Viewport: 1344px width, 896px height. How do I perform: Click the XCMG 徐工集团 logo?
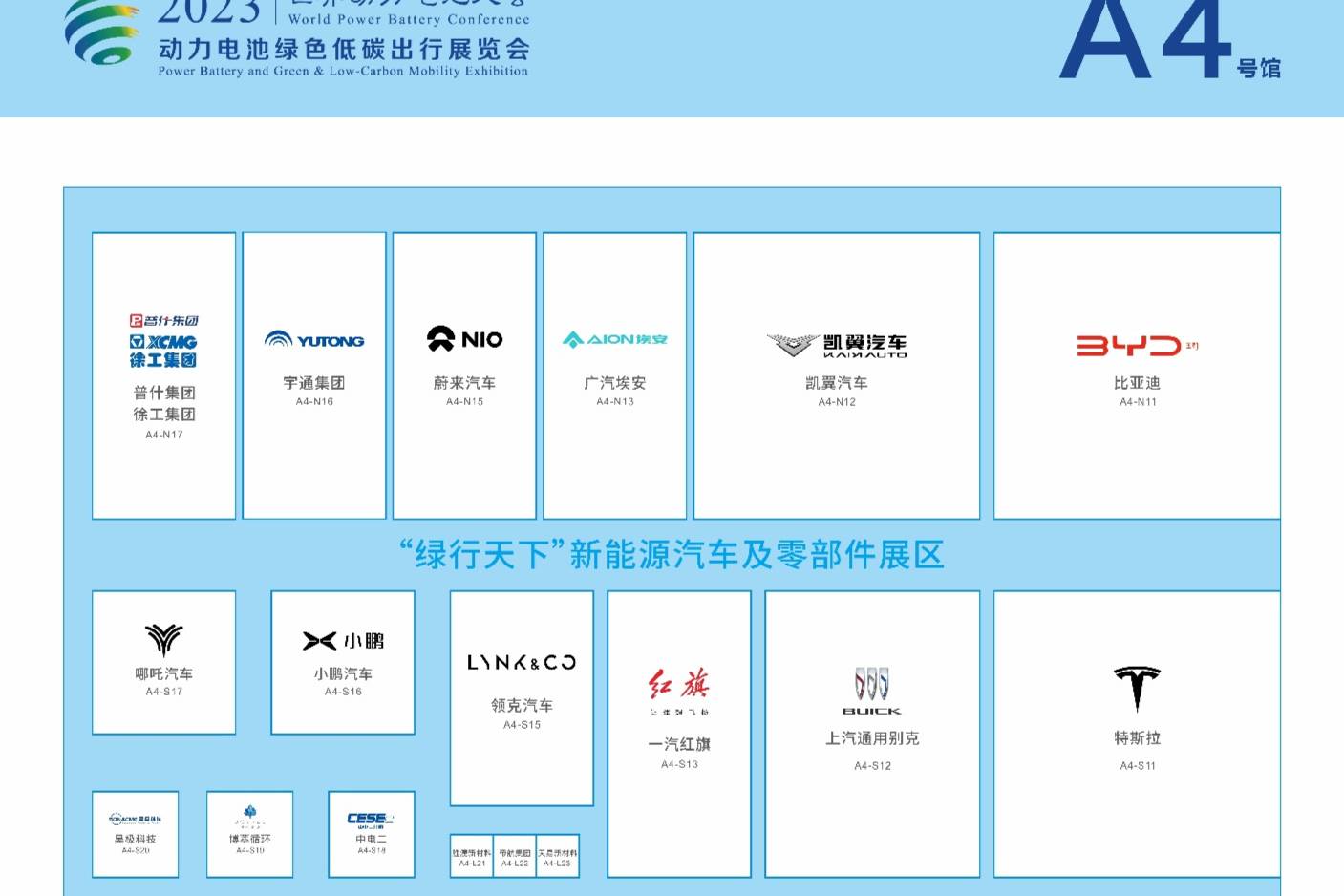pyautogui.click(x=163, y=351)
